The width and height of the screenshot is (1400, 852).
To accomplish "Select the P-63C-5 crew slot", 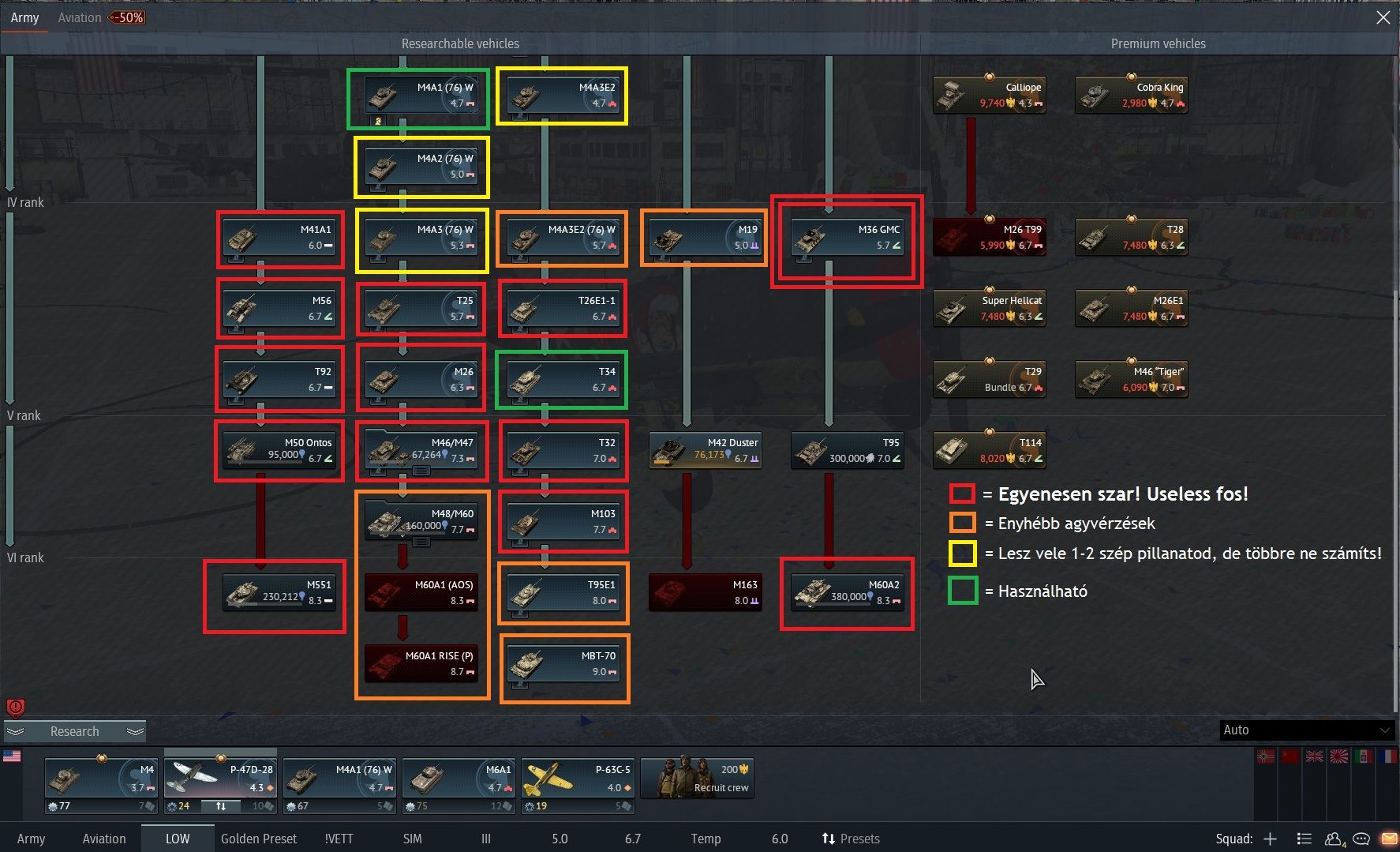I will click(578, 785).
